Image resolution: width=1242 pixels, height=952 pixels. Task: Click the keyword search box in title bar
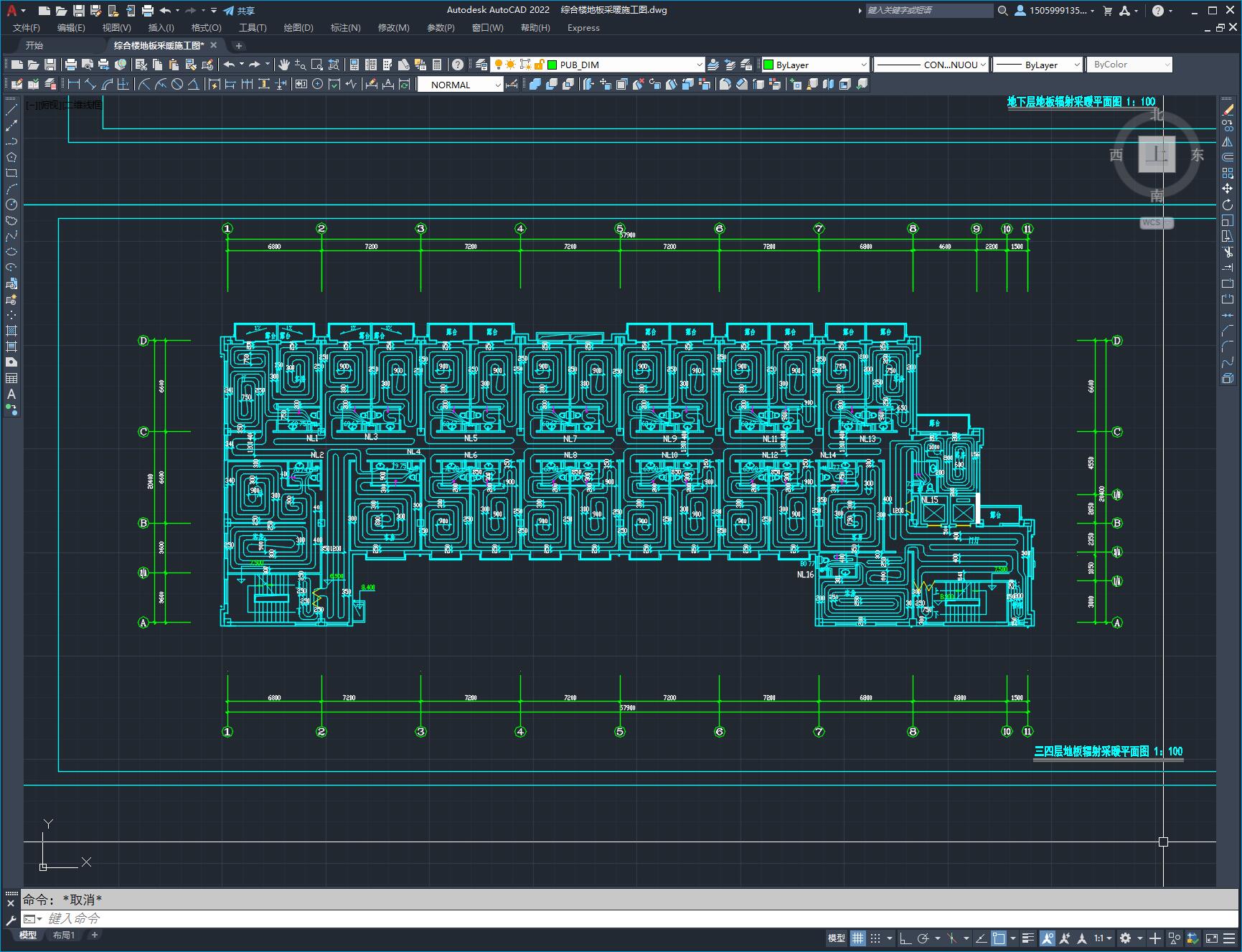(x=928, y=11)
